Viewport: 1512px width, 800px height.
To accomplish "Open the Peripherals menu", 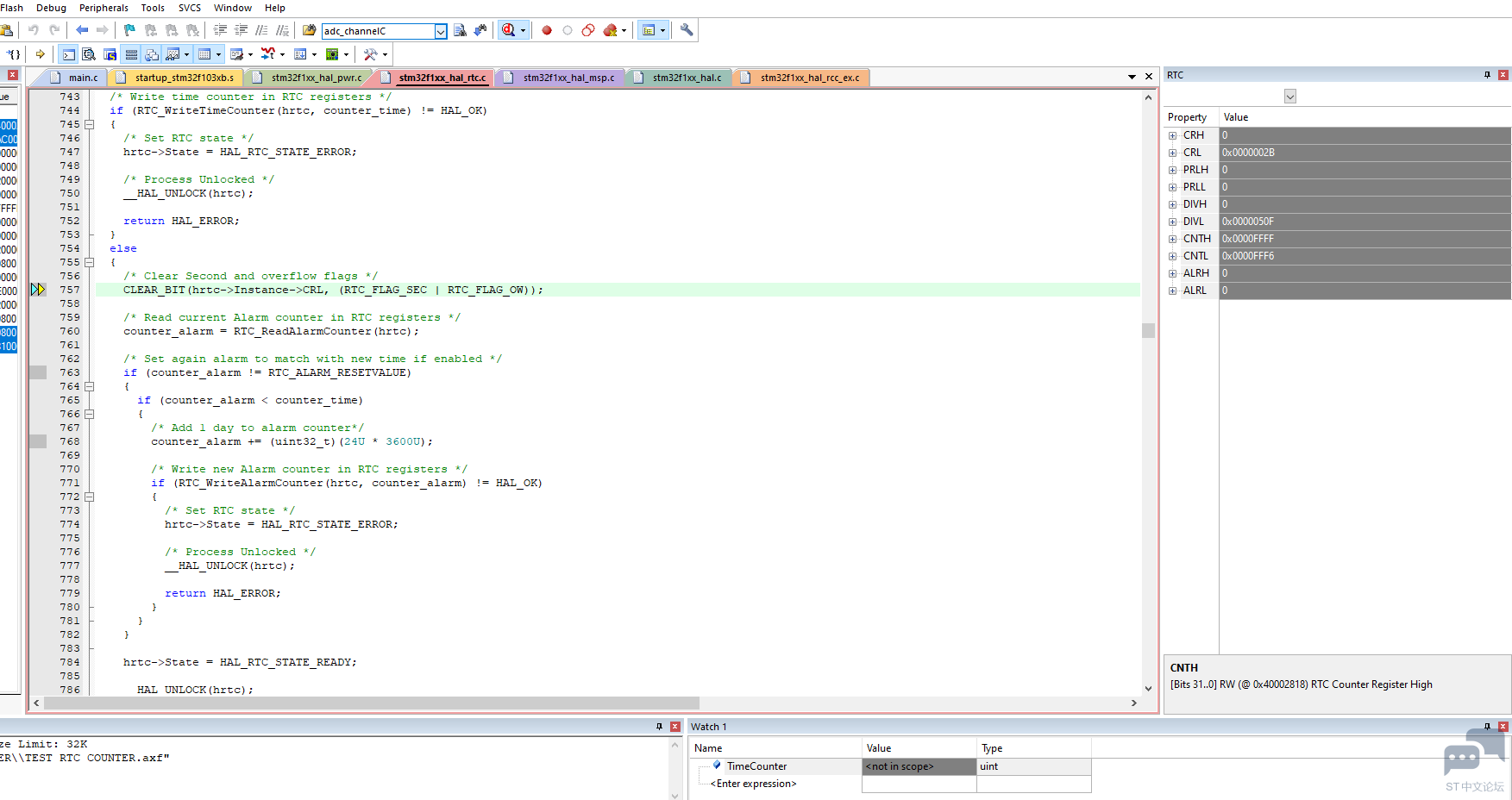I will point(104,8).
